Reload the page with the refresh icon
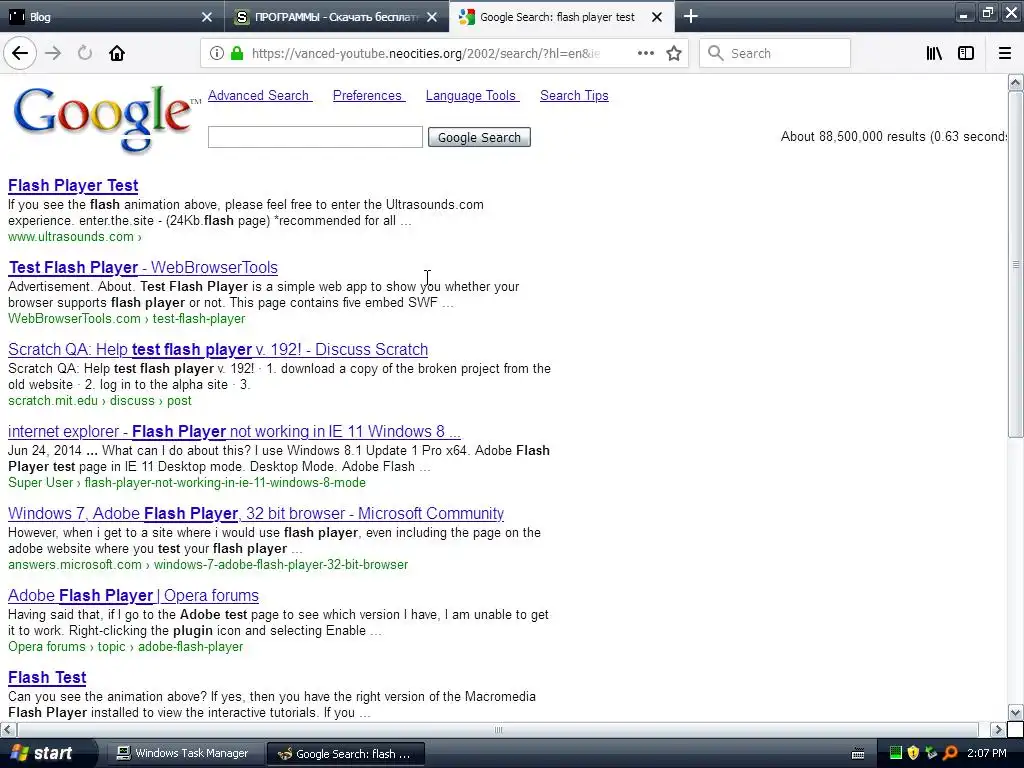Image resolution: width=1024 pixels, height=768 pixels. pos(85,53)
